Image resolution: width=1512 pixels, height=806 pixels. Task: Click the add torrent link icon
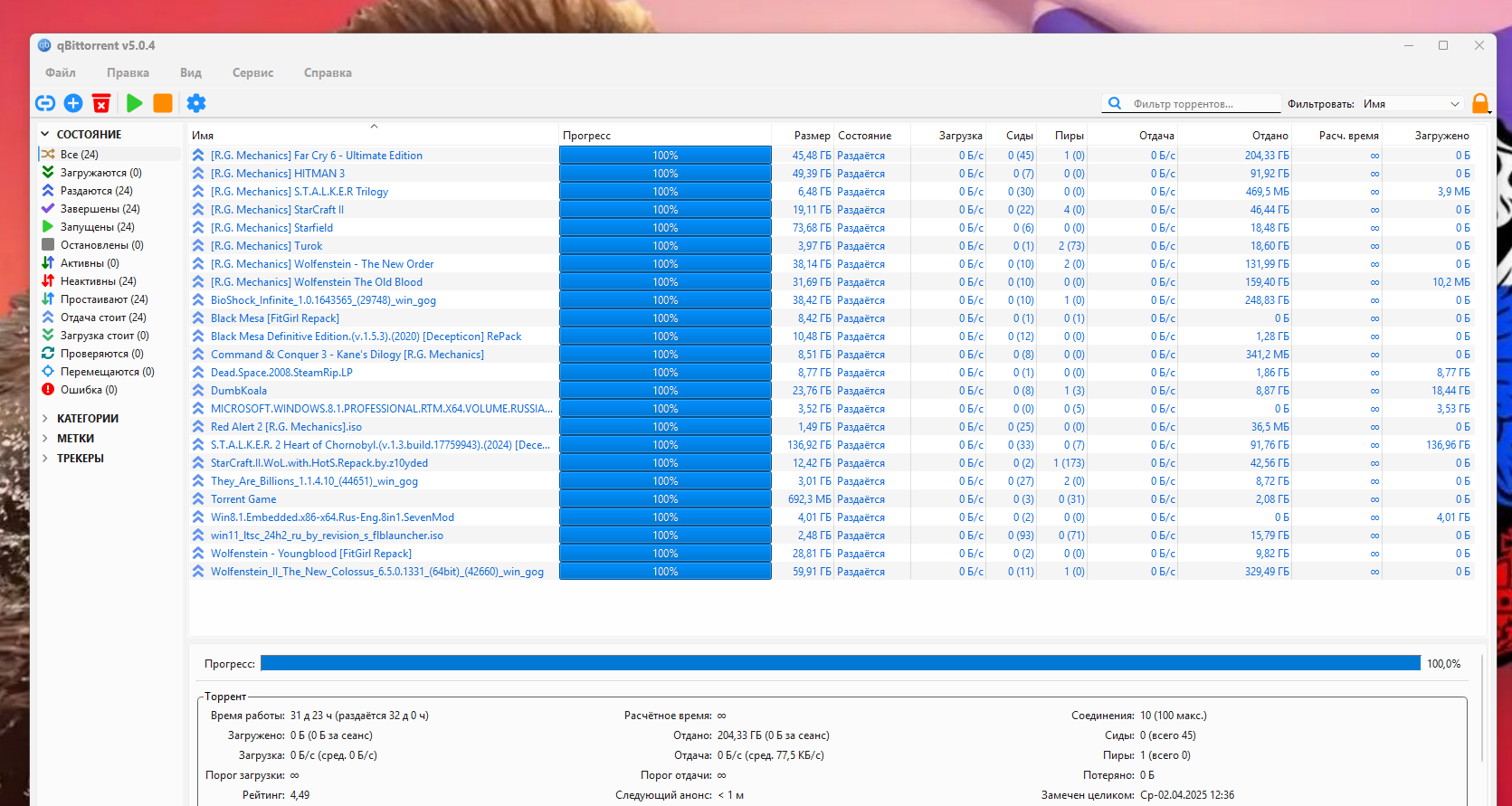(x=45, y=103)
